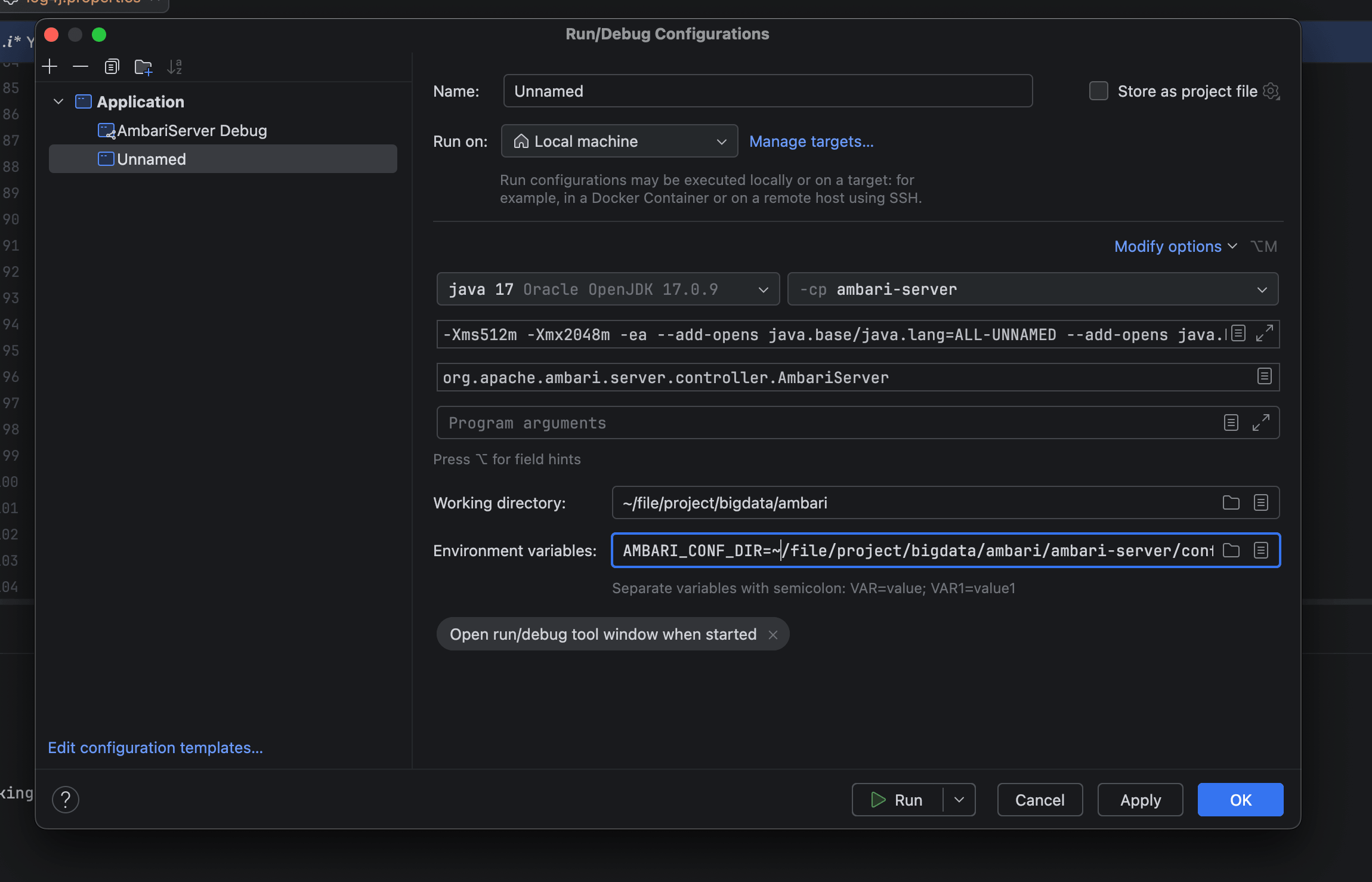Click the Apply button
The width and height of the screenshot is (1372, 882).
pyautogui.click(x=1140, y=800)
